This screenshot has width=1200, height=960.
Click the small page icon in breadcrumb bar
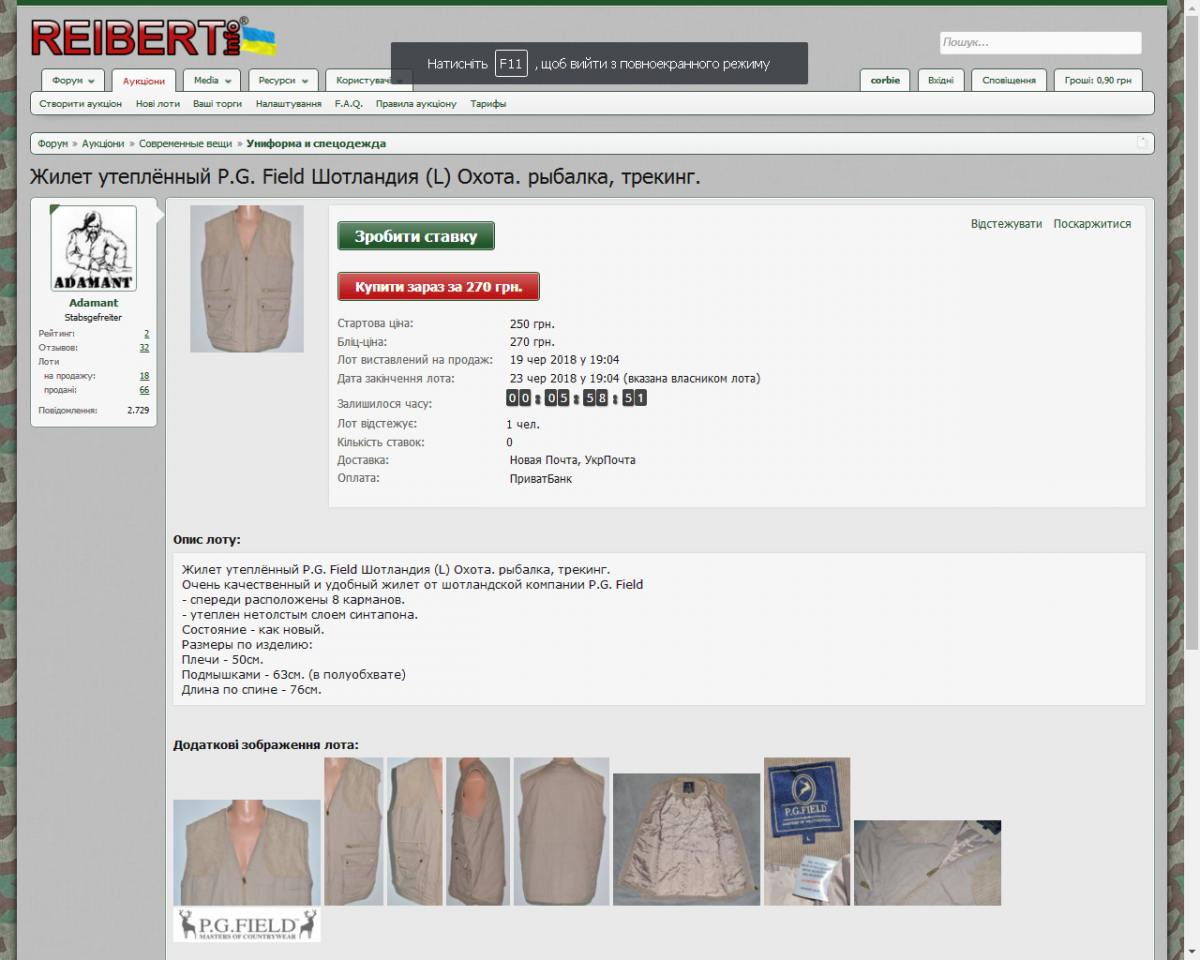(1142, 143)
